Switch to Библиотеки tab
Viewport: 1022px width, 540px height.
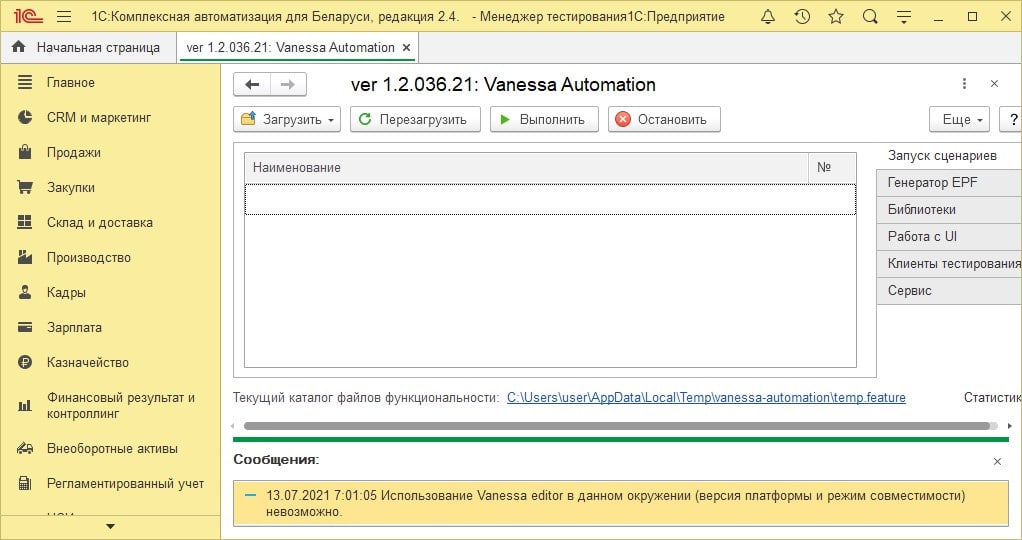[949, 209]
